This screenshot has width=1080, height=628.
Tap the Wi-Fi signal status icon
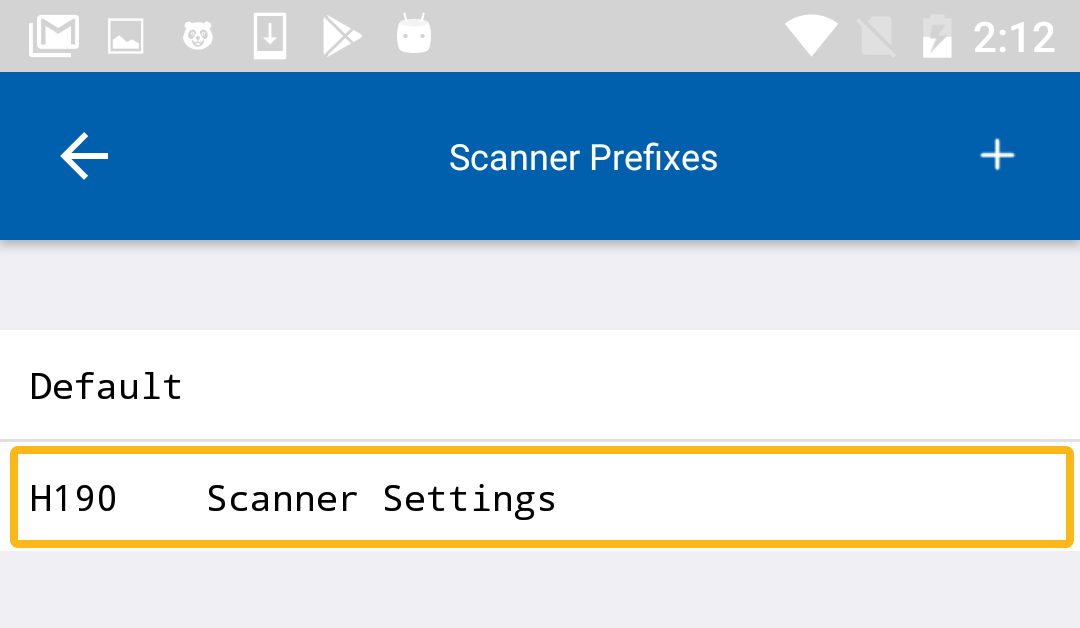(810, 37)
